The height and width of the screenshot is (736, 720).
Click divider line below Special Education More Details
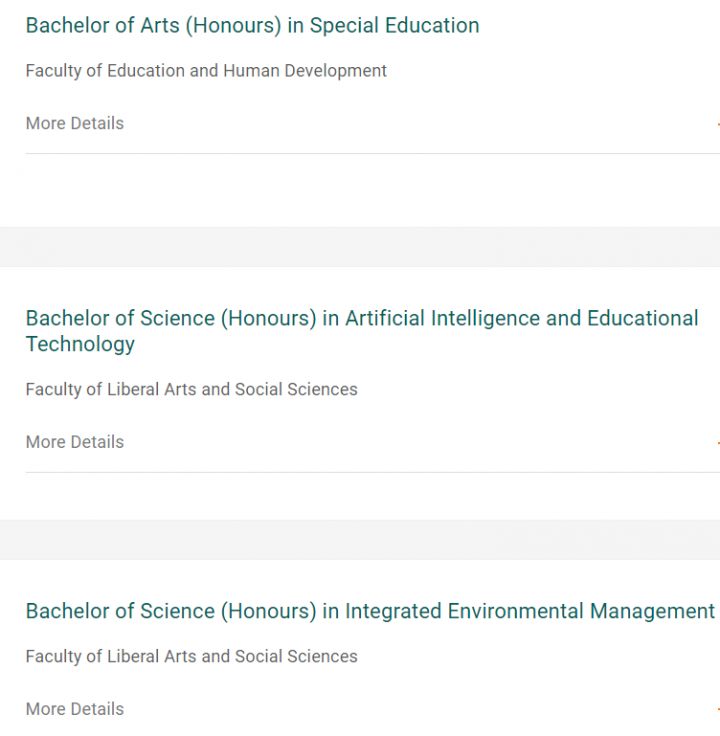coord(360,153)
